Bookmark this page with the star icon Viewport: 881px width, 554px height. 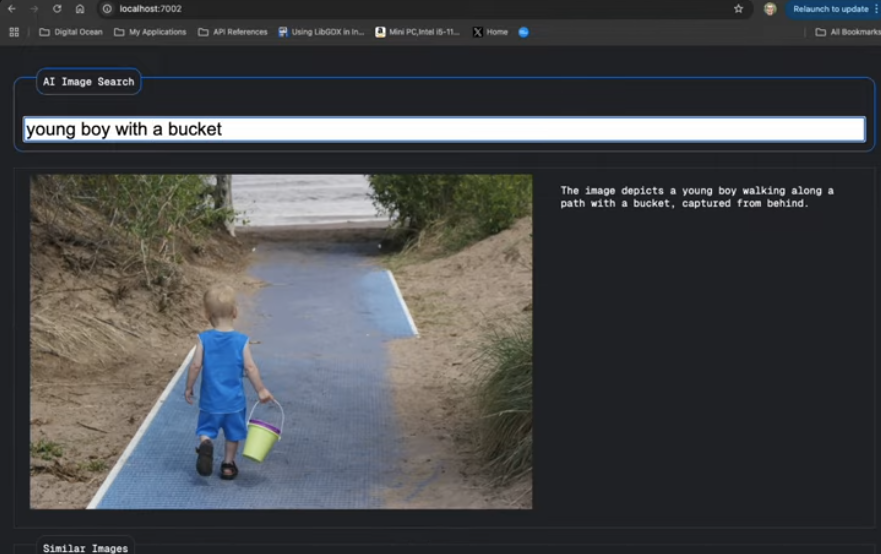tap(738, 9)
